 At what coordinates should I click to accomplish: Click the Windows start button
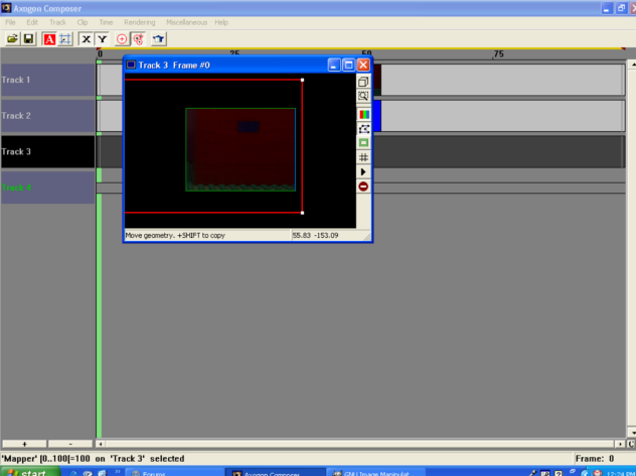coord(29,472)
